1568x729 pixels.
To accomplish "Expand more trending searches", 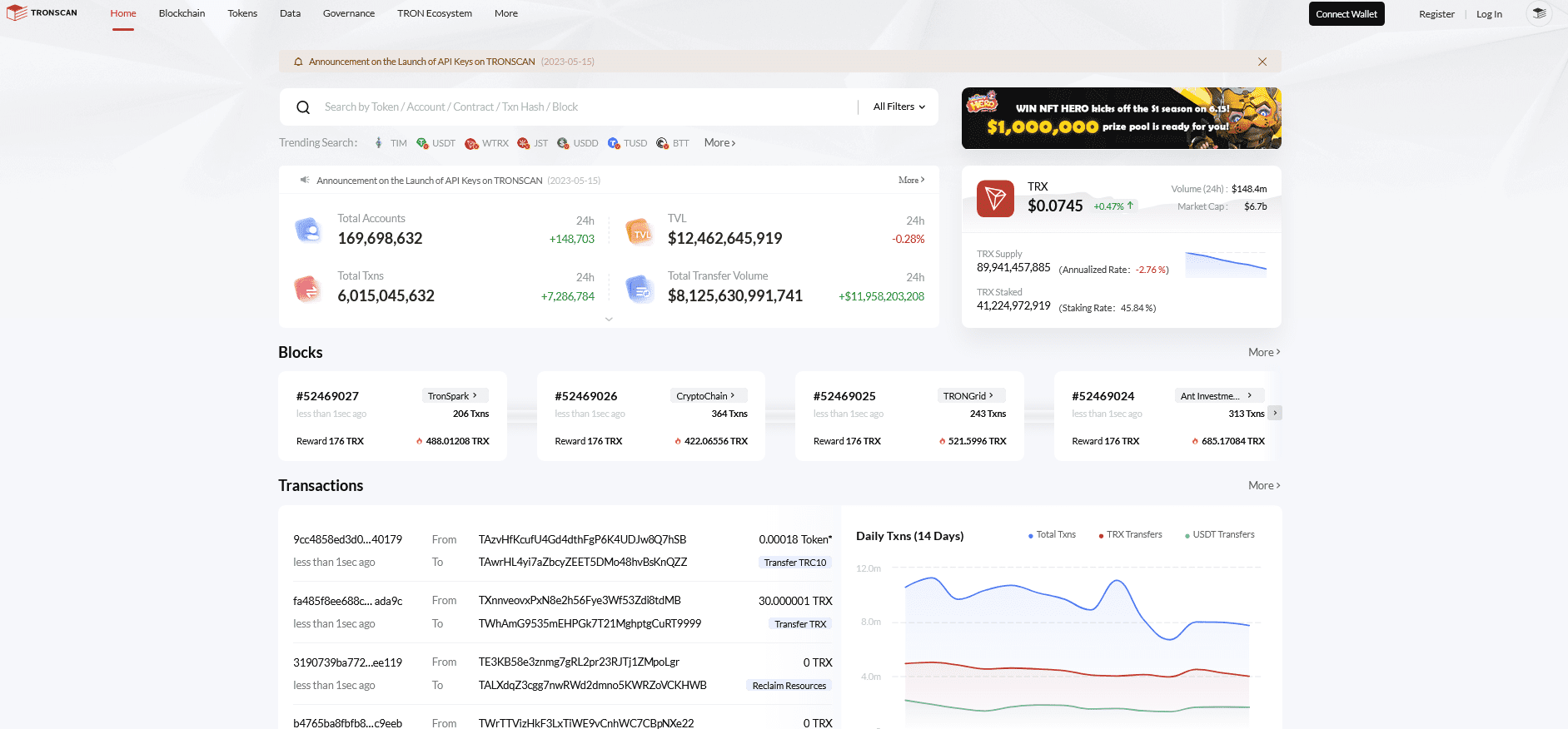I will 719,143.
